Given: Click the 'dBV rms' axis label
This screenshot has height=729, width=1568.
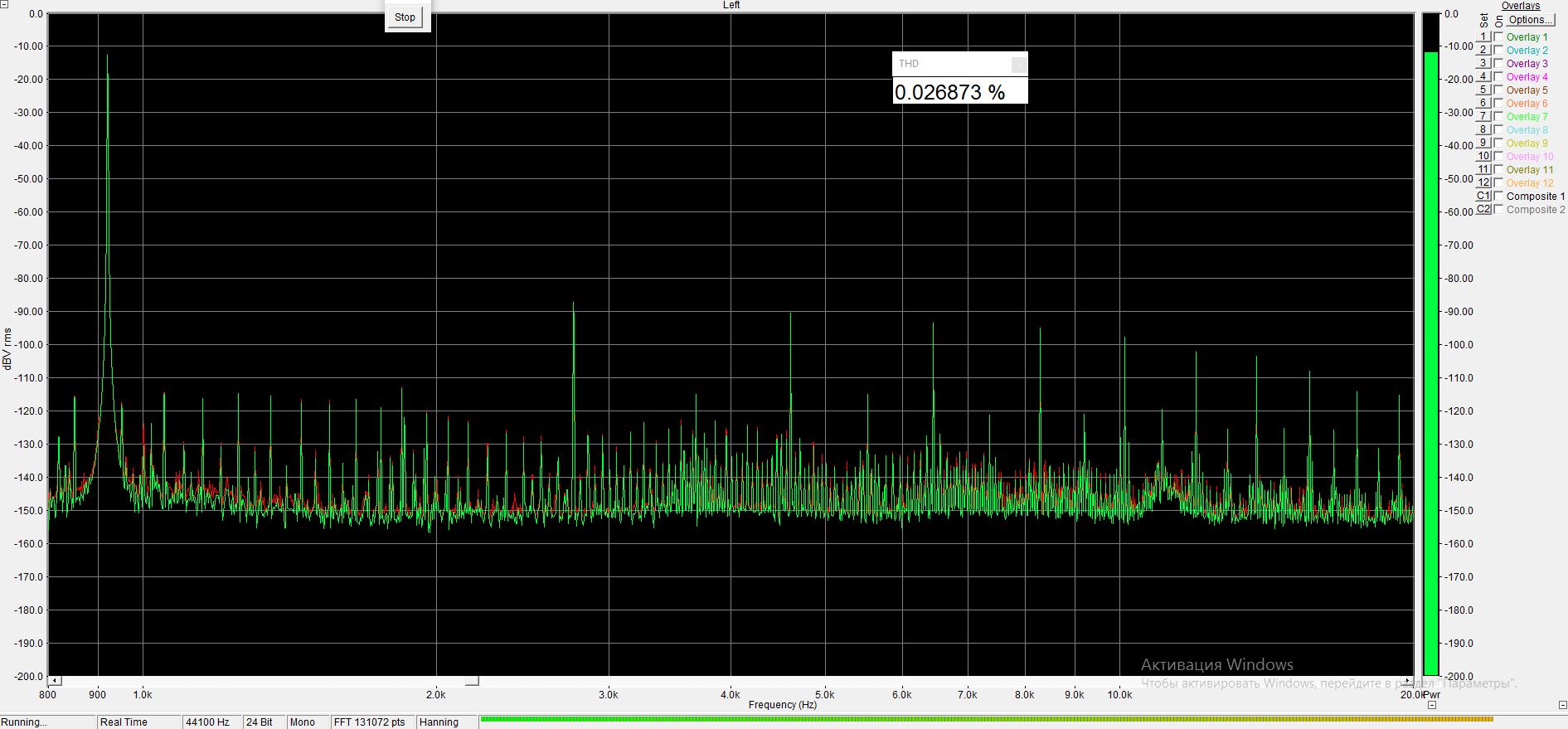Looking at the screenshot, I should point(7,349).
